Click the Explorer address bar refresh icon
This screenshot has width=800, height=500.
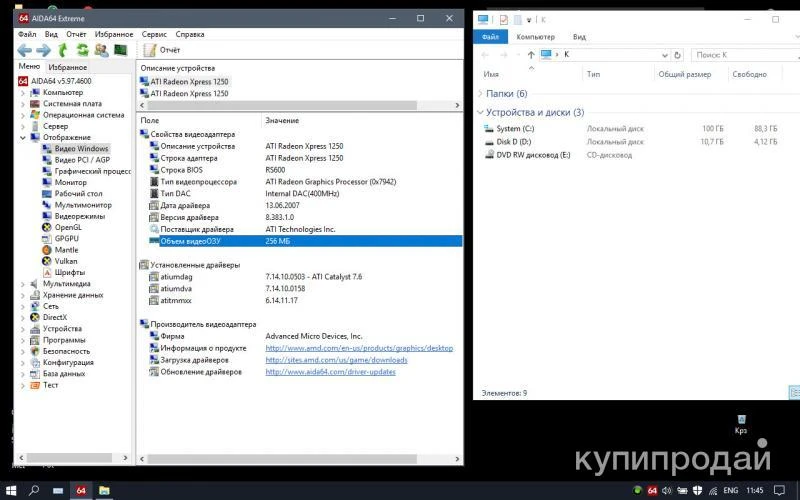tap(677, 55)
